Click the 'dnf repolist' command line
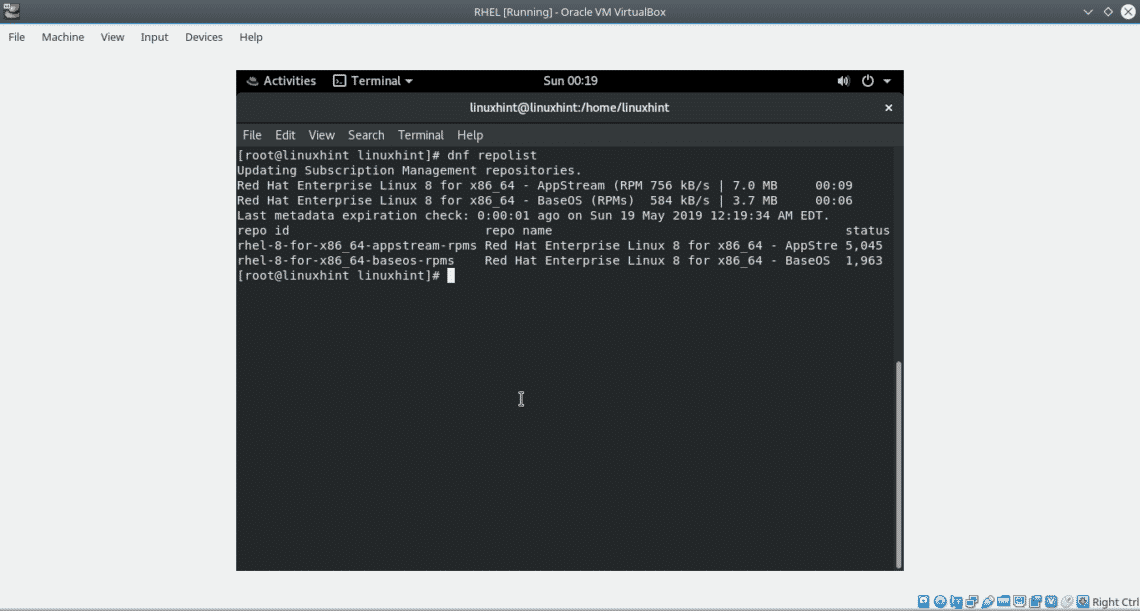 pyautogui.click(x=387, y=156)
